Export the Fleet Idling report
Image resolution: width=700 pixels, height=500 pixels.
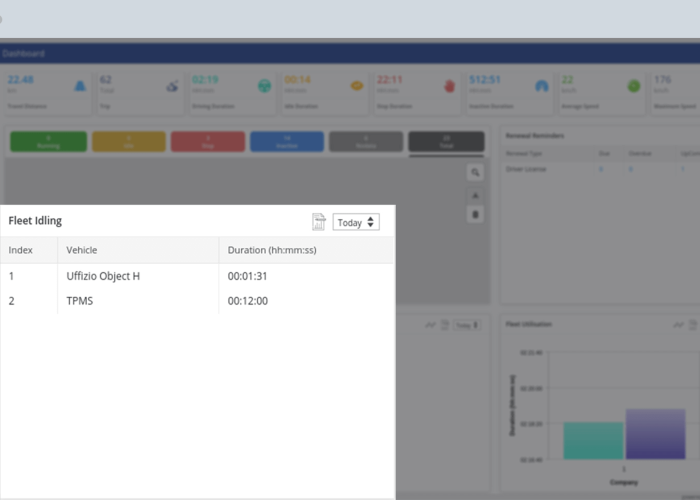(319, 222)
